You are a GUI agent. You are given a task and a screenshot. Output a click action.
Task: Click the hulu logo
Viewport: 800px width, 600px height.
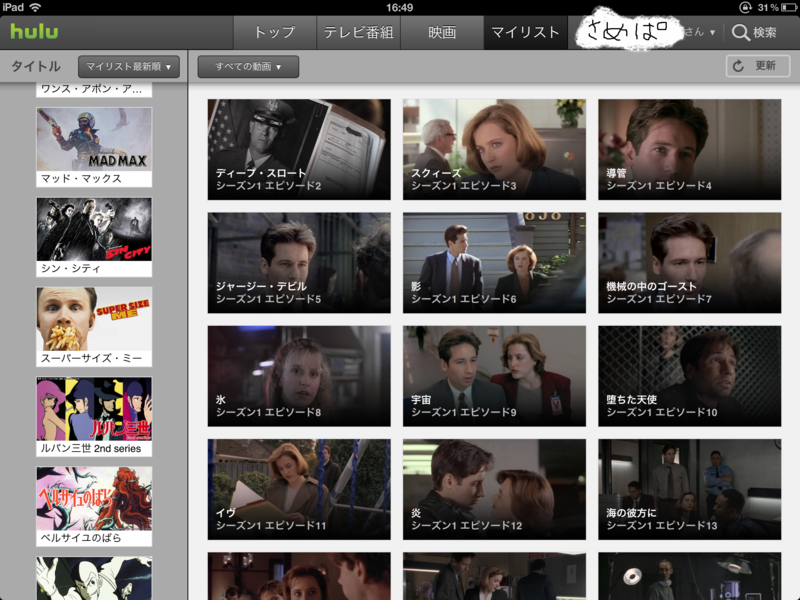tap(34, 31)
